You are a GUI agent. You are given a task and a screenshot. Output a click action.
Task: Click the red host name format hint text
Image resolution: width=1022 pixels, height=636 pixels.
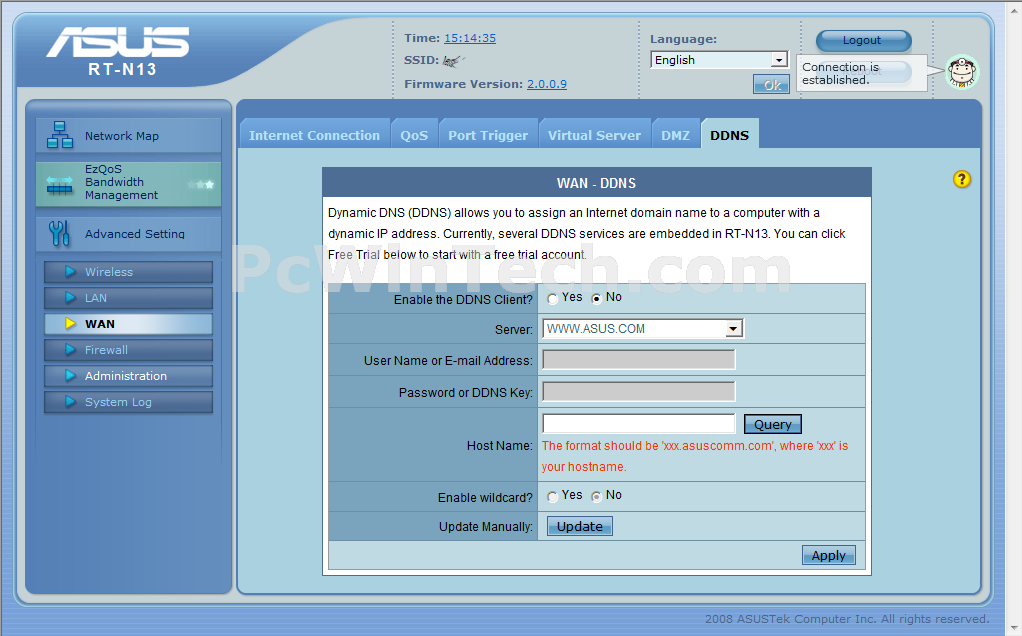coord(695,456)
